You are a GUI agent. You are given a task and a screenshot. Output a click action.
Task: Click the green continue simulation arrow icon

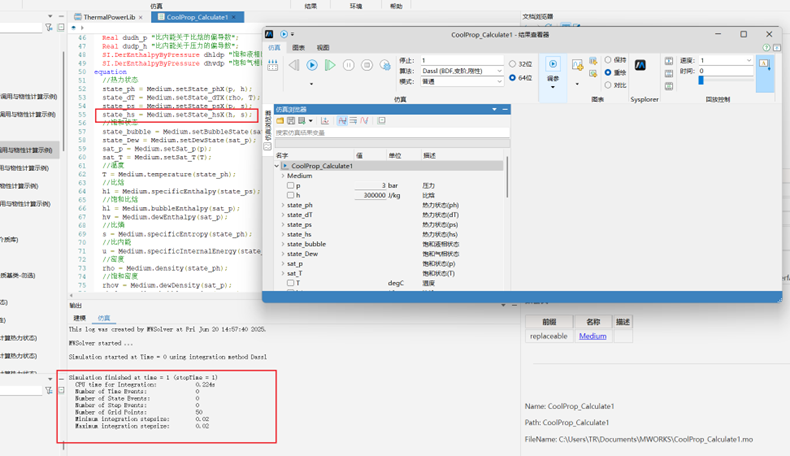coord(330,65)
